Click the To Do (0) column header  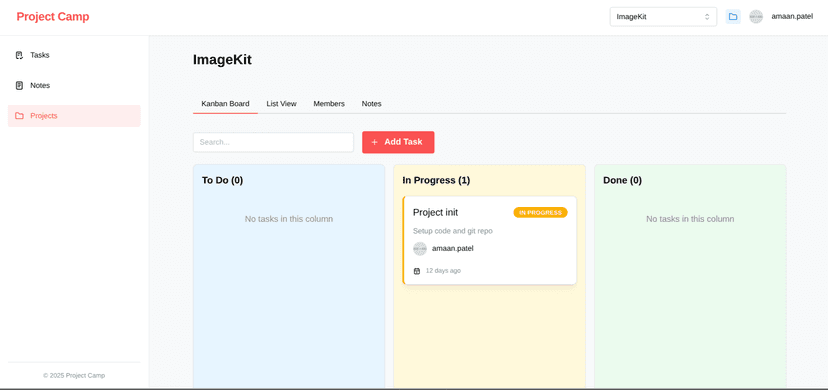point(222,180)
